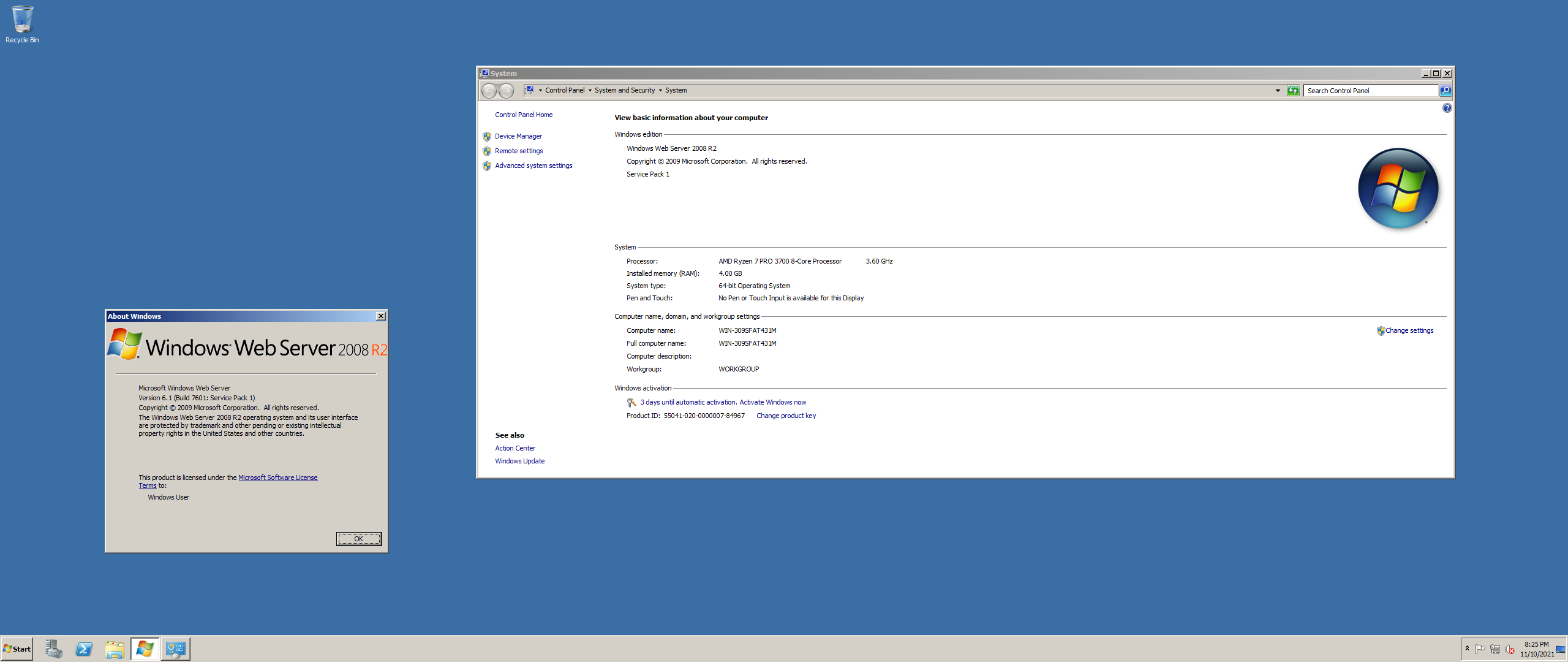
Task: Click the System breadcrumb item
Action: coord(676,91)
